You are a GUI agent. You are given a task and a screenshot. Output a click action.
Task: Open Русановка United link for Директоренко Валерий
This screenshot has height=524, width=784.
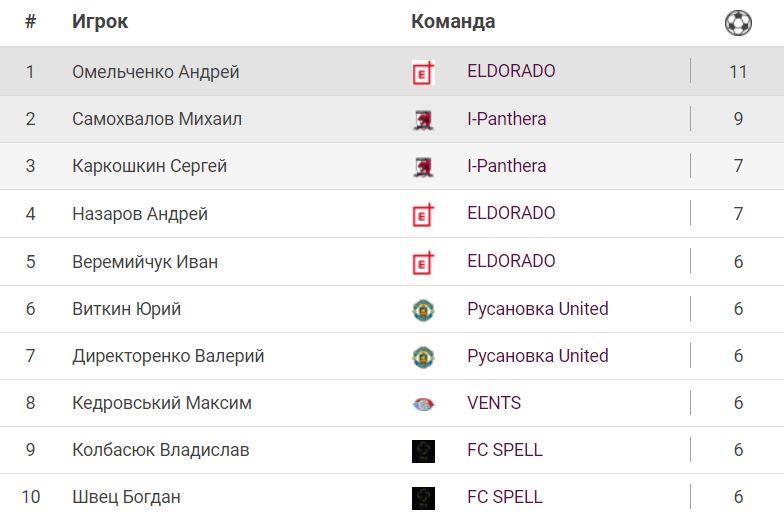coord(537,356)
